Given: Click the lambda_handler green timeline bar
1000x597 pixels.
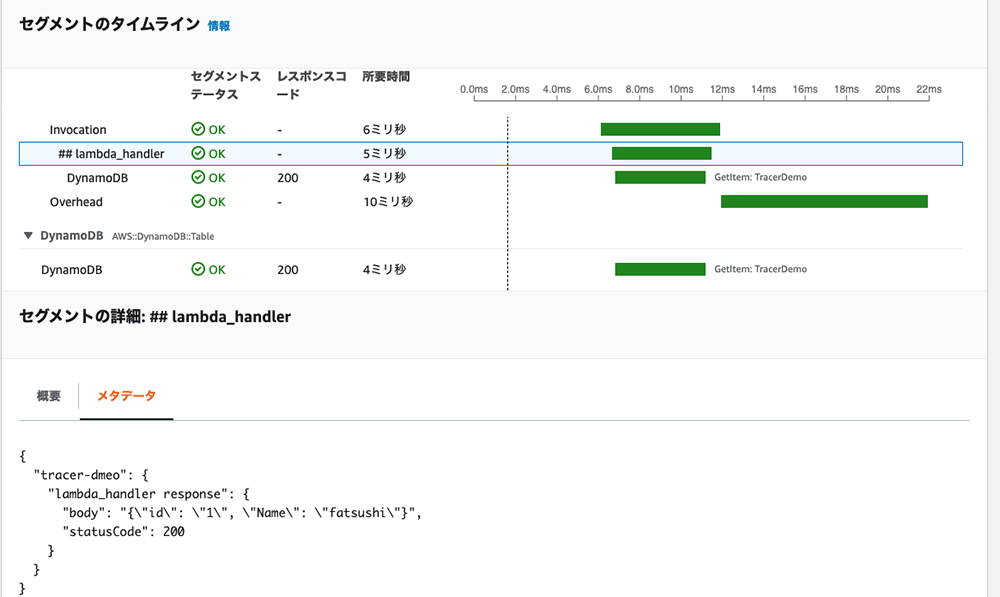Looking at the screenshot, I should tap(661, 153).
